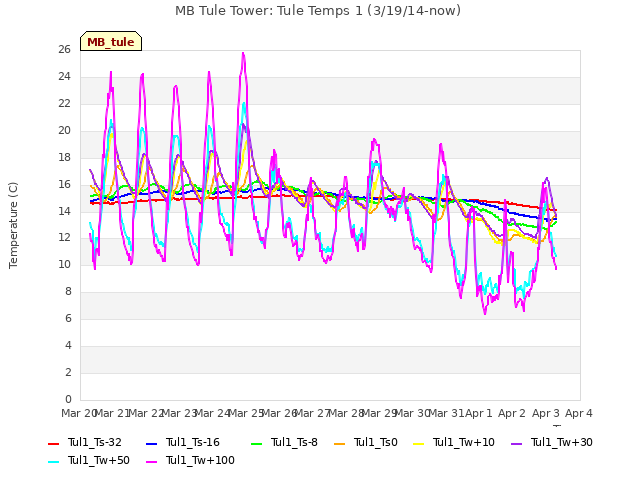Click the chart title text

point(318,11)
